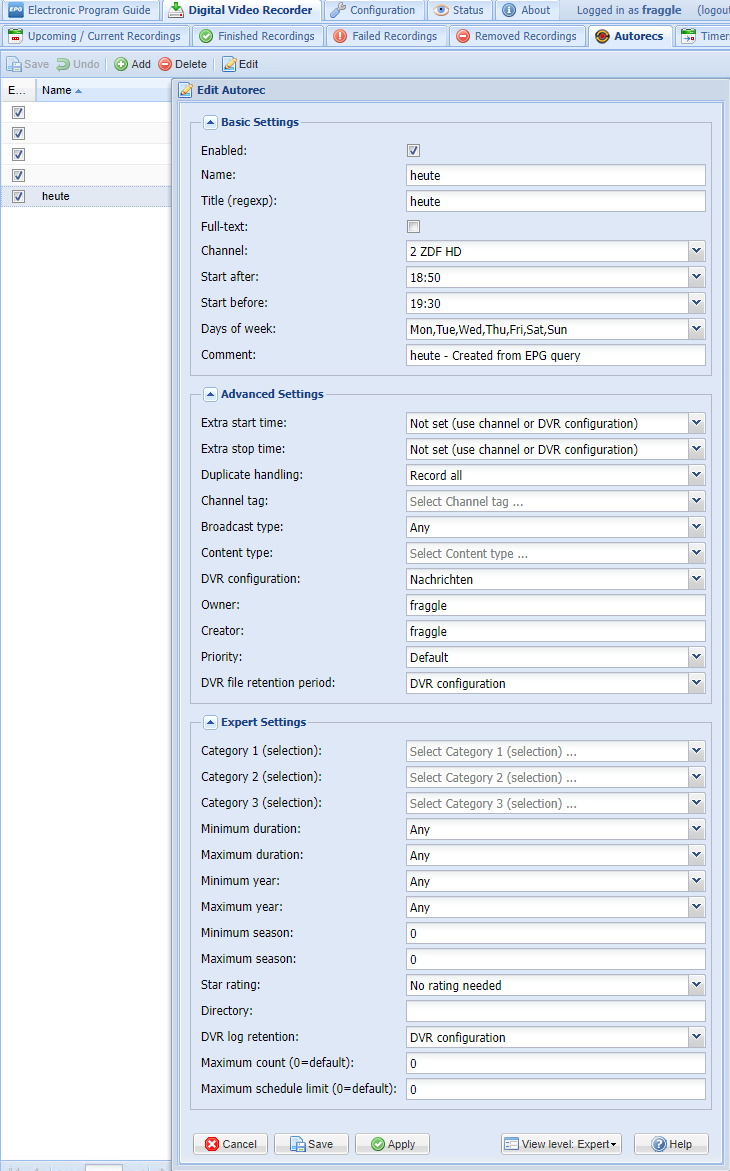Toggle second autorec row checkbox
730x1171 pixels.
point(19,134)
